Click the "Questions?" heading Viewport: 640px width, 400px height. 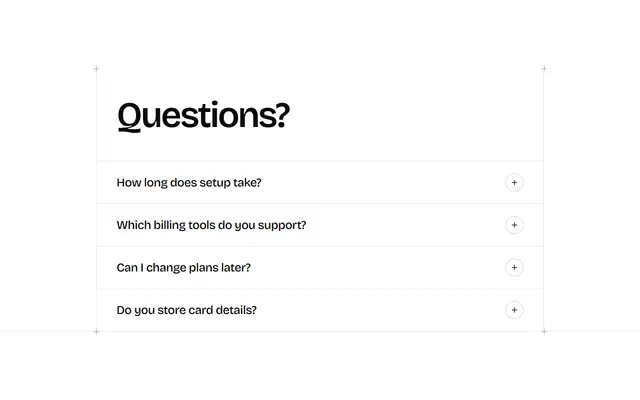click(x=203, y=116)
